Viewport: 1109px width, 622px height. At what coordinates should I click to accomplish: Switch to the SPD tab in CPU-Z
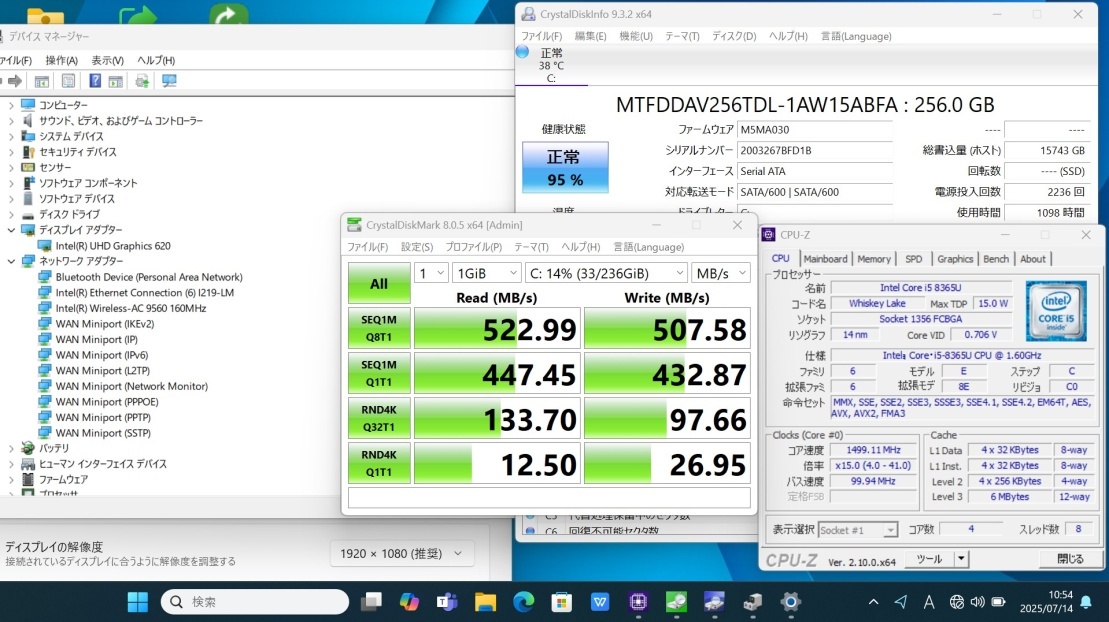(x=914, y=259)
